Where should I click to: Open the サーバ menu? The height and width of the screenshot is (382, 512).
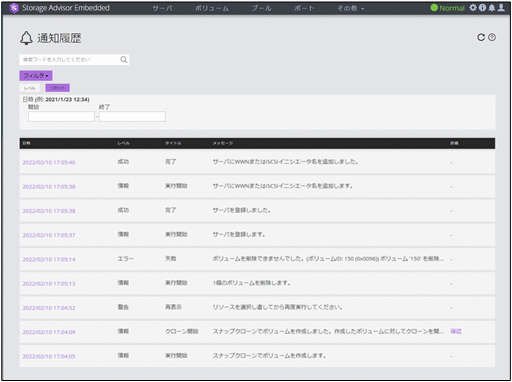click(x=163, y=8)
